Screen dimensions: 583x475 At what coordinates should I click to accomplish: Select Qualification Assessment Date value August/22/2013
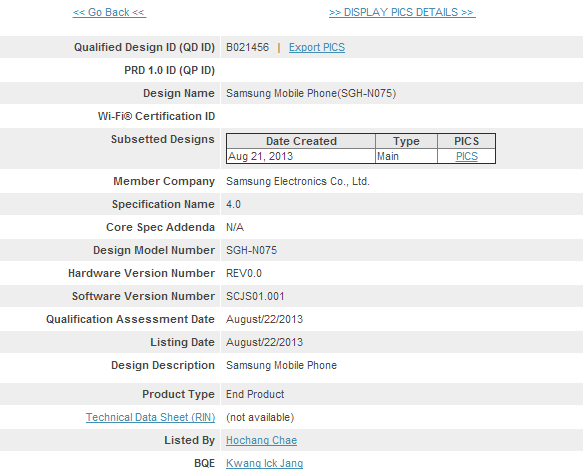[x=264, y=320]
